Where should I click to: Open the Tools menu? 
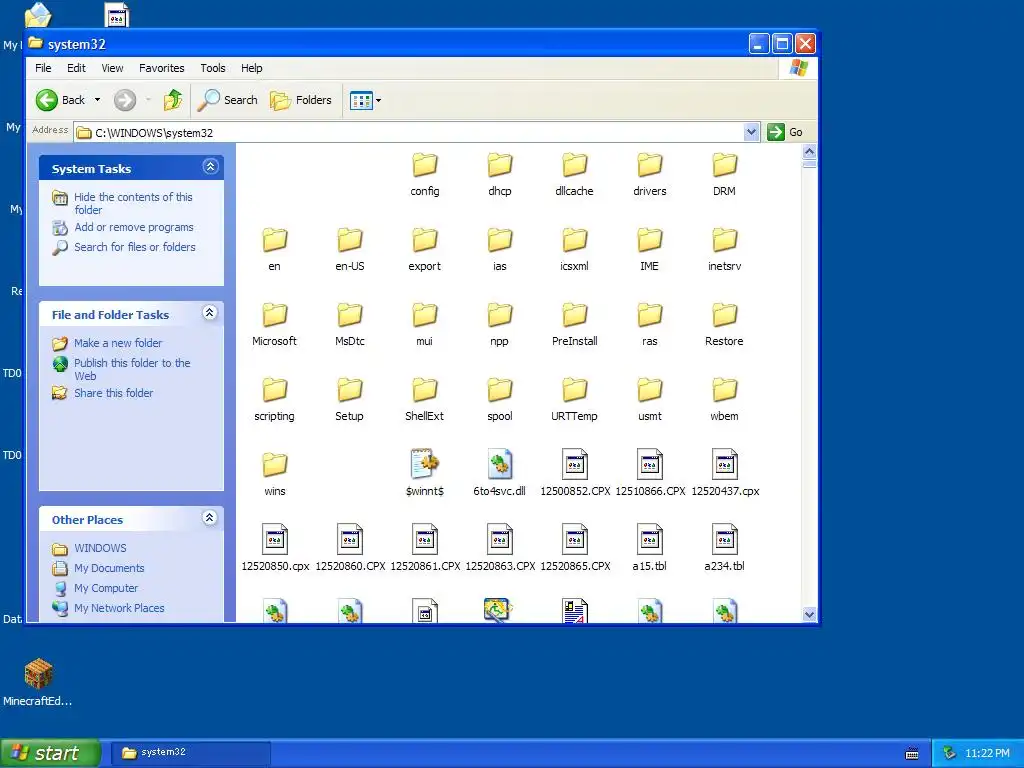tap(213, 68)
